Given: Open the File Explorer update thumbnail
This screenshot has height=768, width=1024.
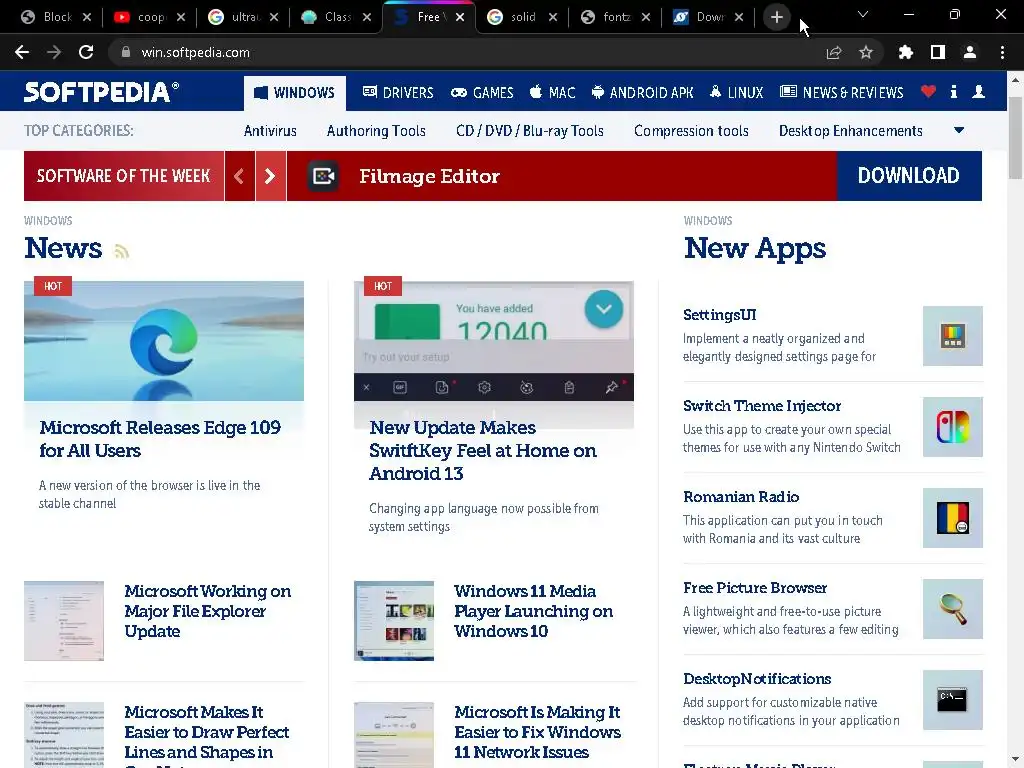Looking at the screenshot, I should point(64,621).
